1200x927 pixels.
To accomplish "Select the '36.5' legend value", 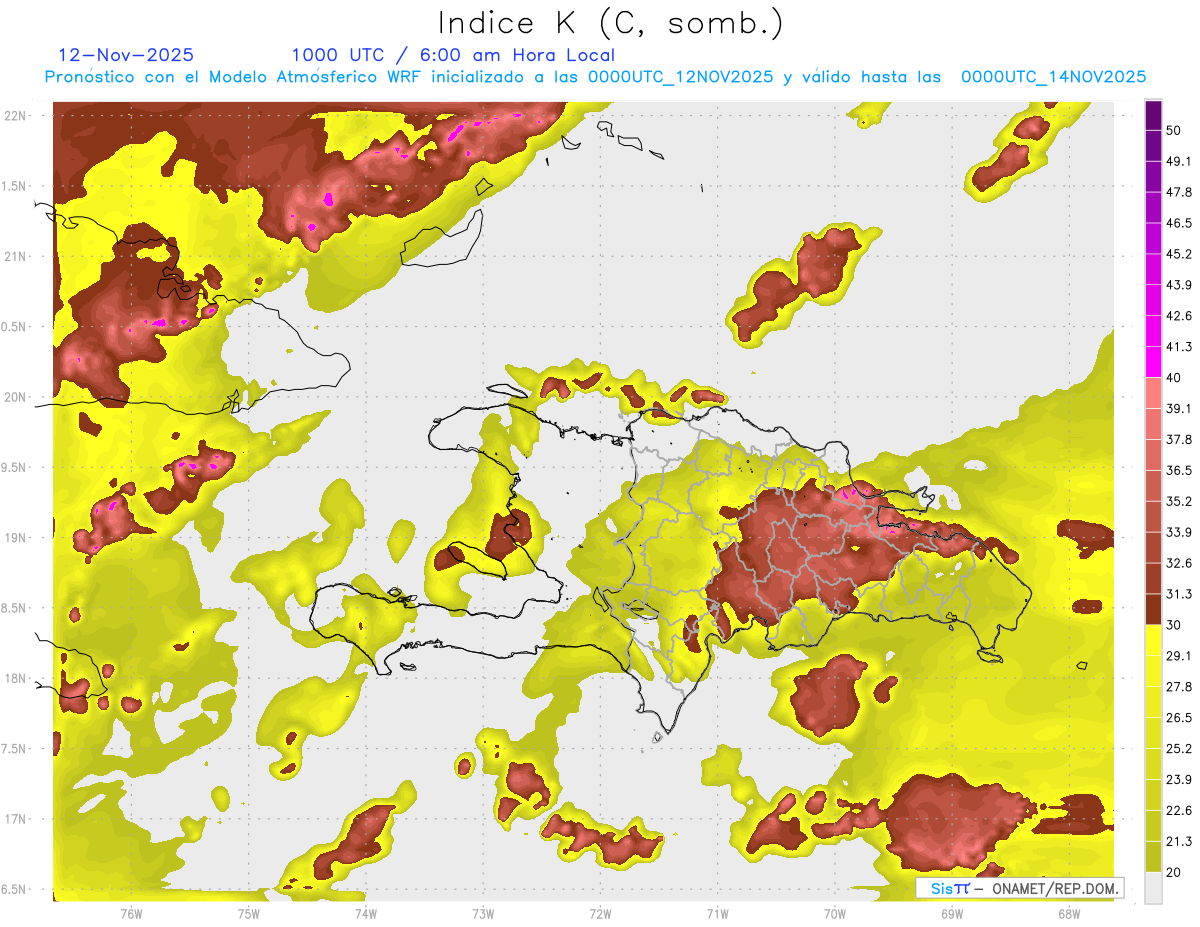I will tap(1179, 470).
